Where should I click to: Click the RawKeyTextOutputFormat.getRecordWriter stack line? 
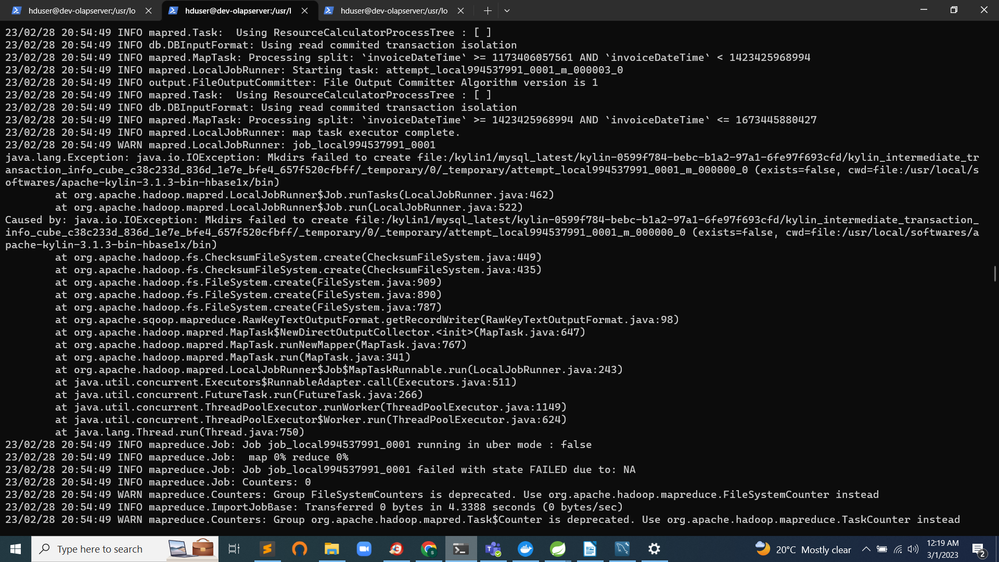367,320
